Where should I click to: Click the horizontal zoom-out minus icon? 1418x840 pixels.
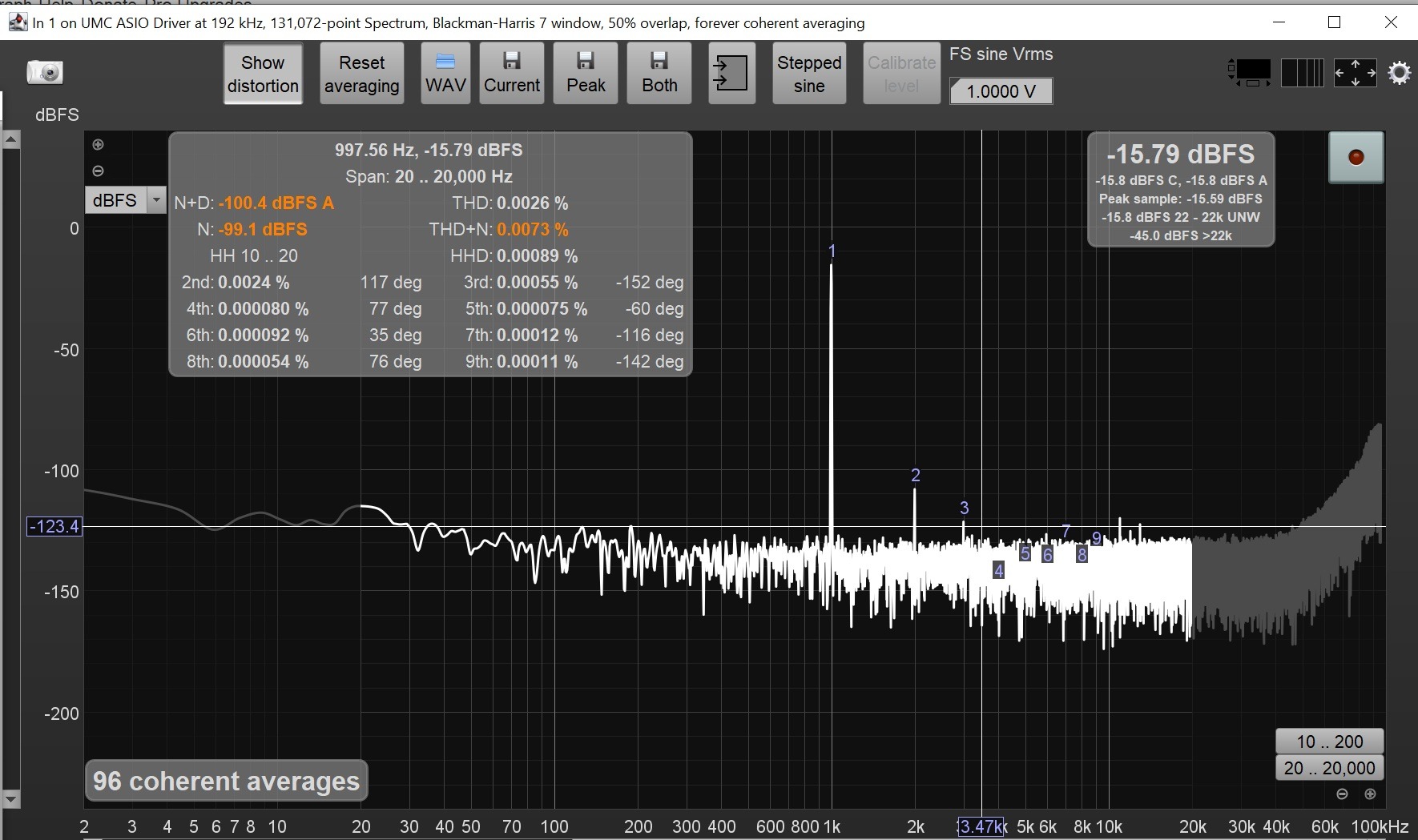(x=1342, y=794)
